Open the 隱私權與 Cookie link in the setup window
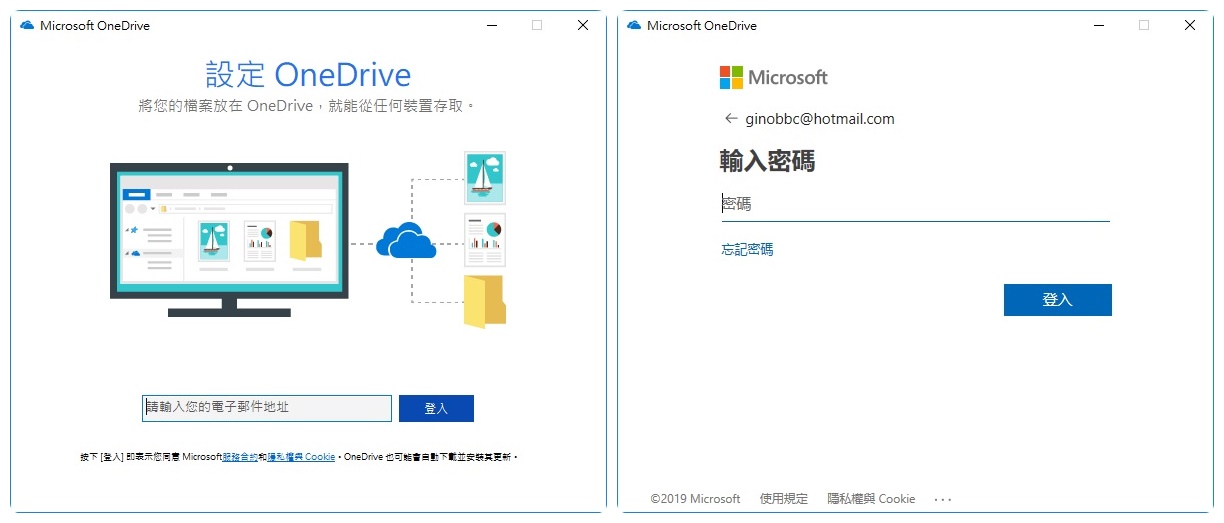This screenshot has width=1224, height=523. coord(300,457)
